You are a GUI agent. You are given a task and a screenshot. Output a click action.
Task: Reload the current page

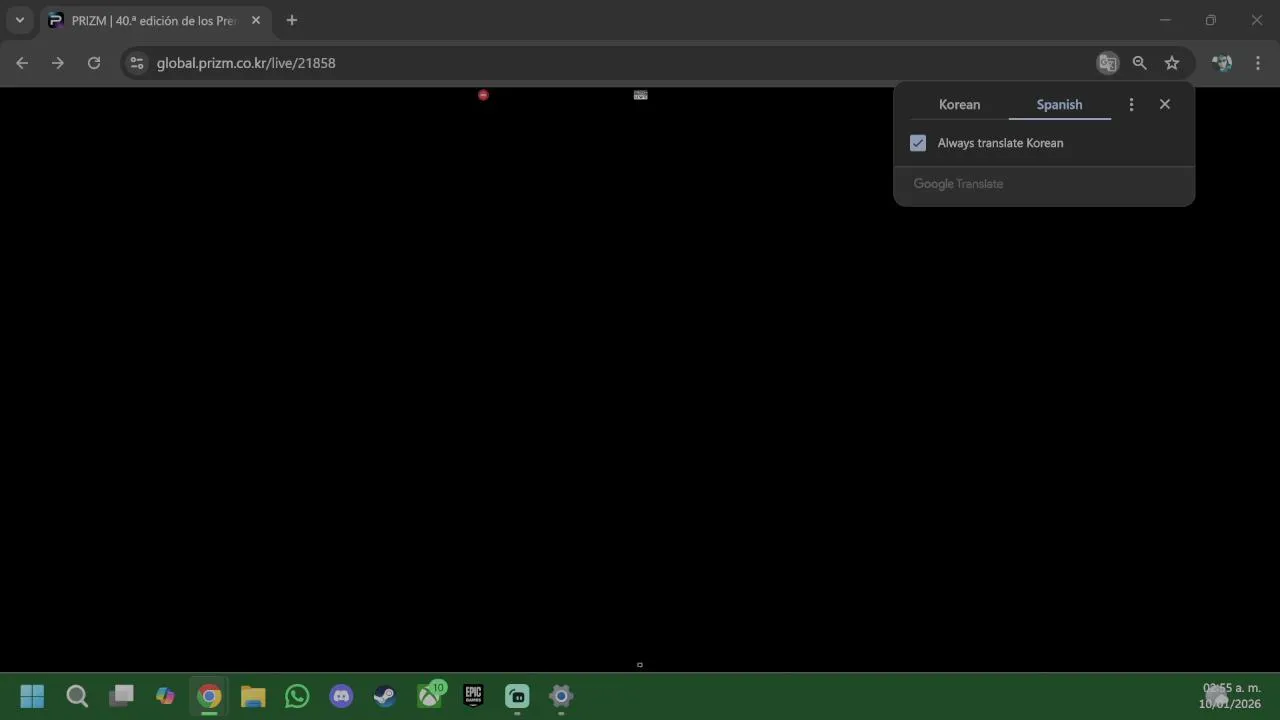(x=94, y=63)
